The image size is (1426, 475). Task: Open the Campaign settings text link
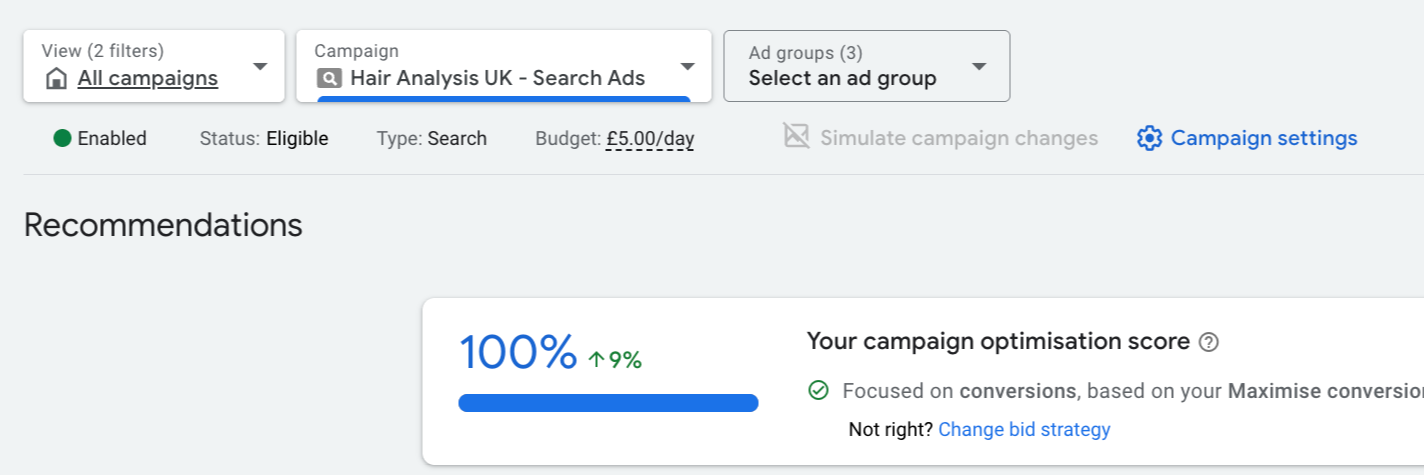[x=1264, y=138]
